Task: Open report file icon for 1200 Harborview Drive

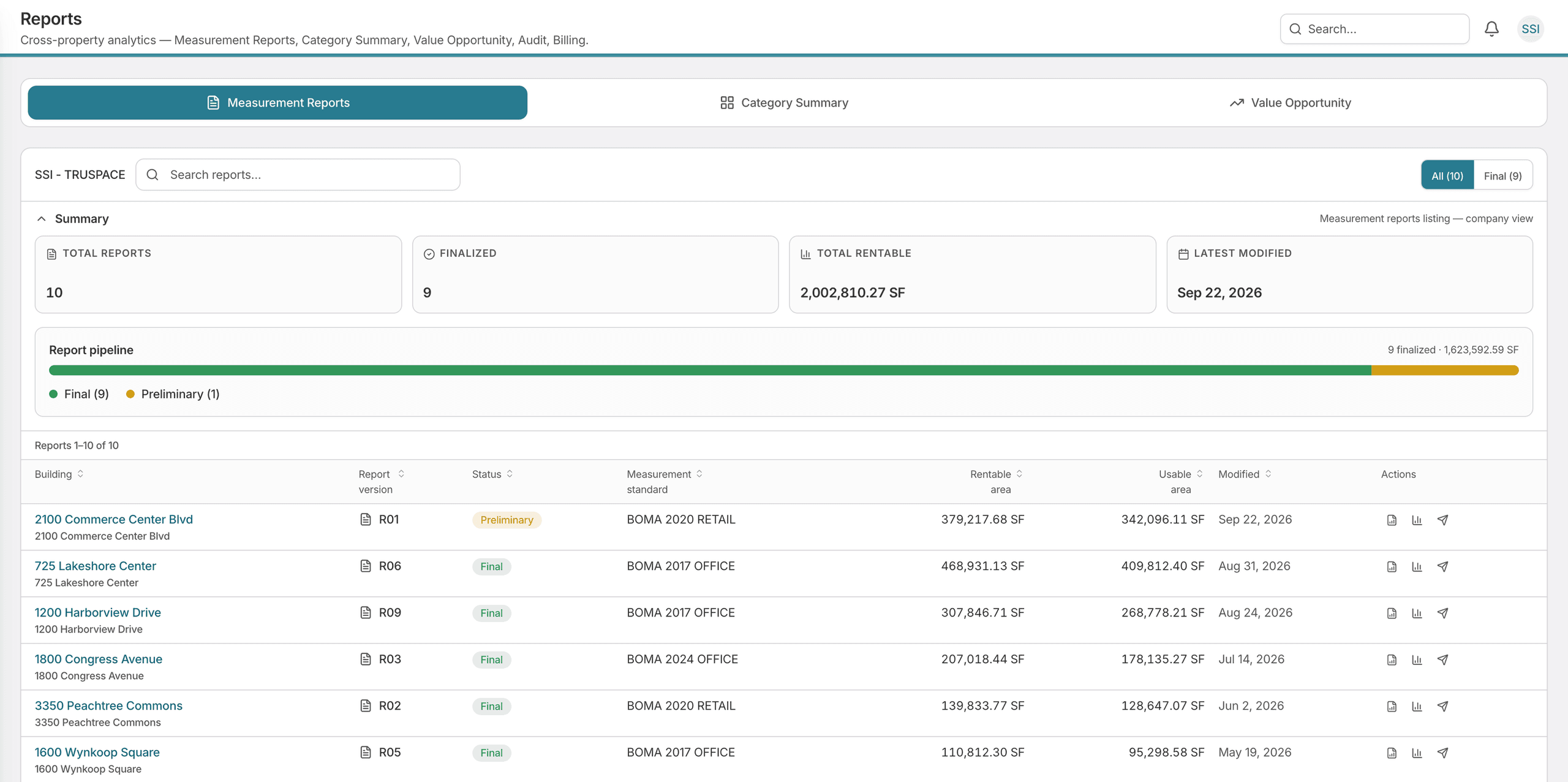Action: [1392, 613]
